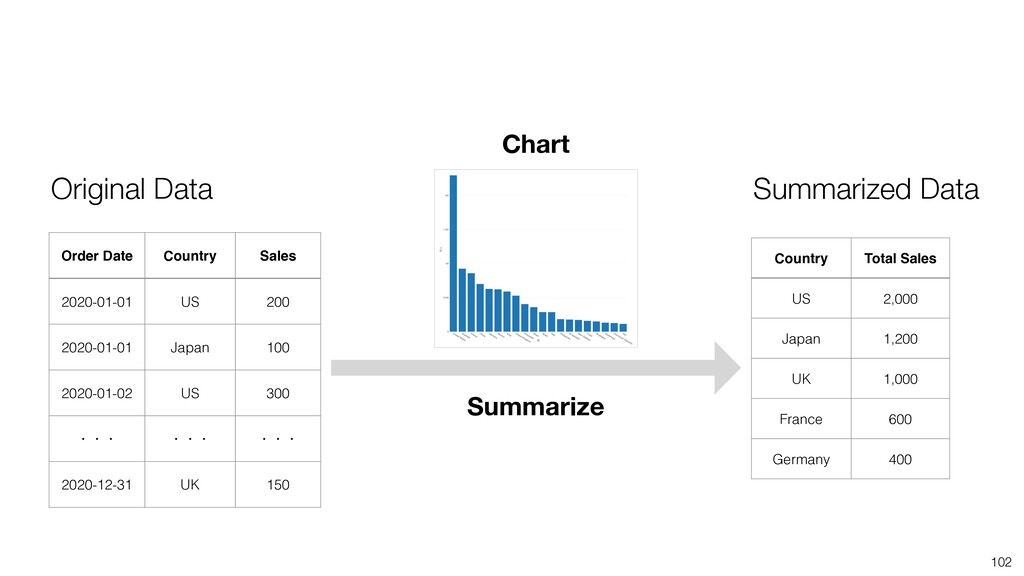Click the Summarize label
Viewport: 1024px width, 576px height.
[x=536, y=407]
